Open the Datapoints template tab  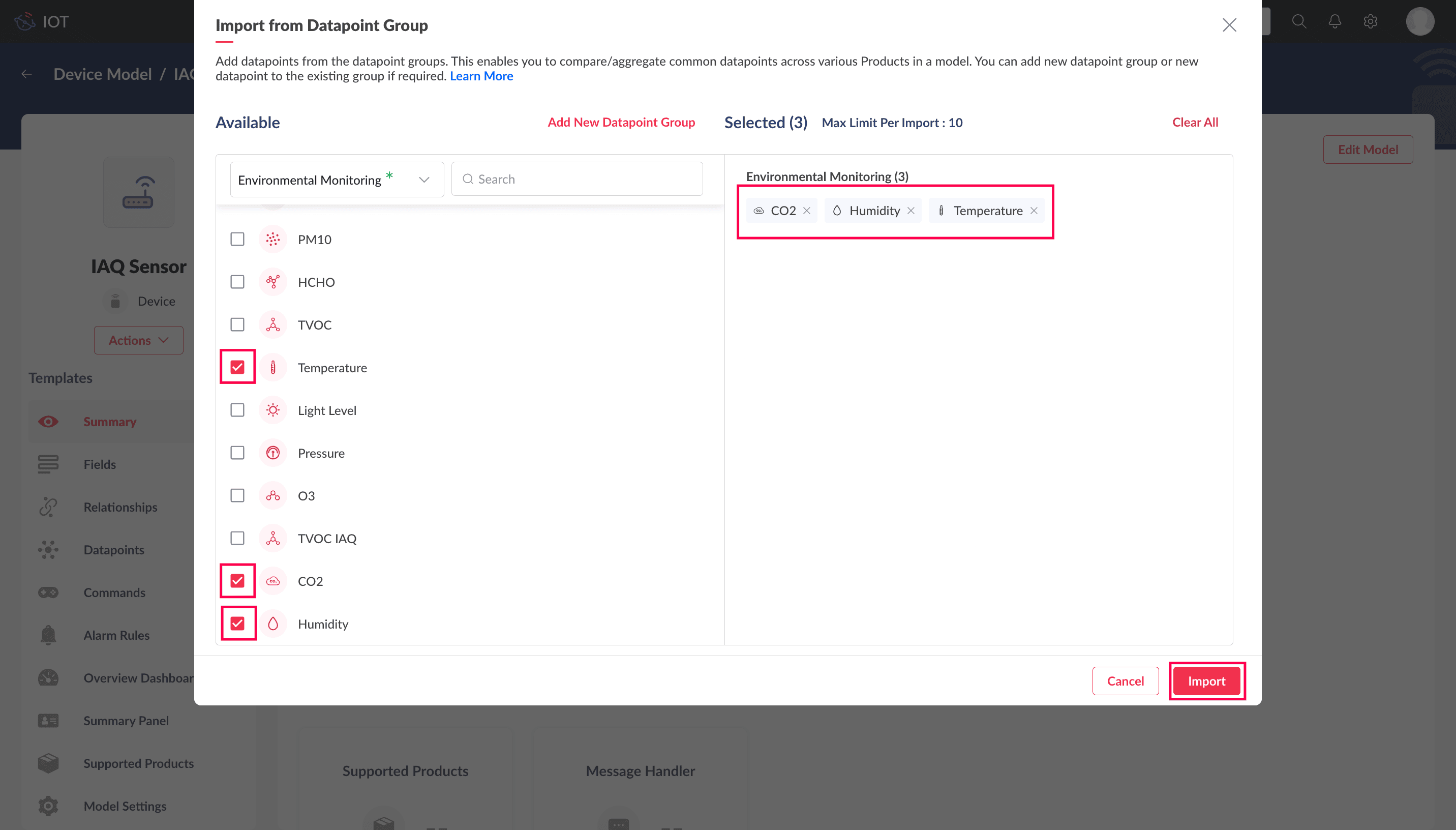click(112, 550)
